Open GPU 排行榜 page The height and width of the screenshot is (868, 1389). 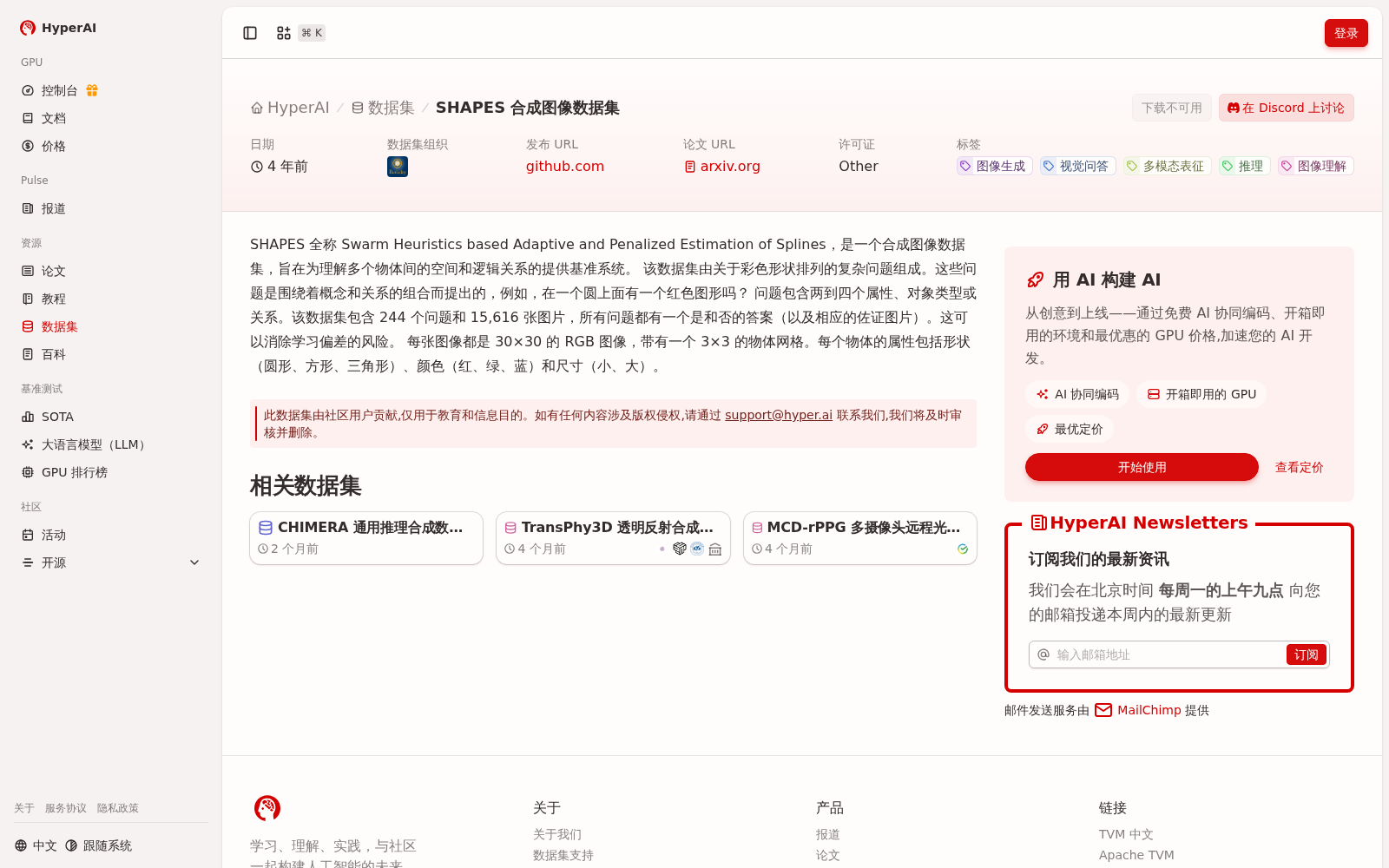click(111, 472)
